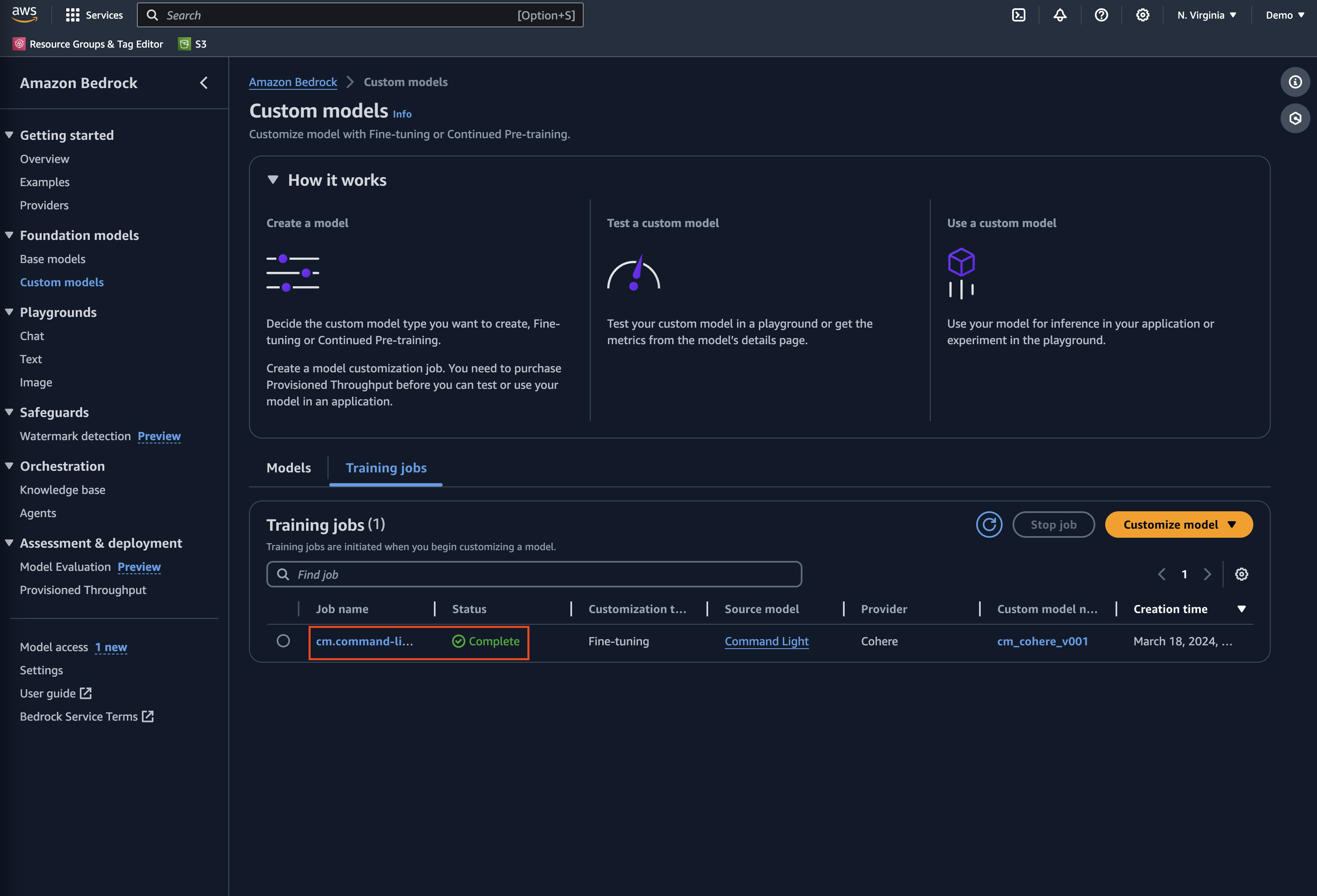The height and width of the screenshot is (896, 1317).
Task: Open the notifications bell
Action: [1060, 15]
